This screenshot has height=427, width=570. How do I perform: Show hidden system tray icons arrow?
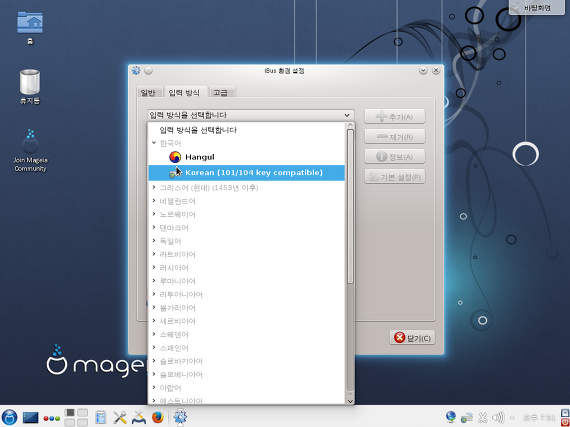coord(512,418)
